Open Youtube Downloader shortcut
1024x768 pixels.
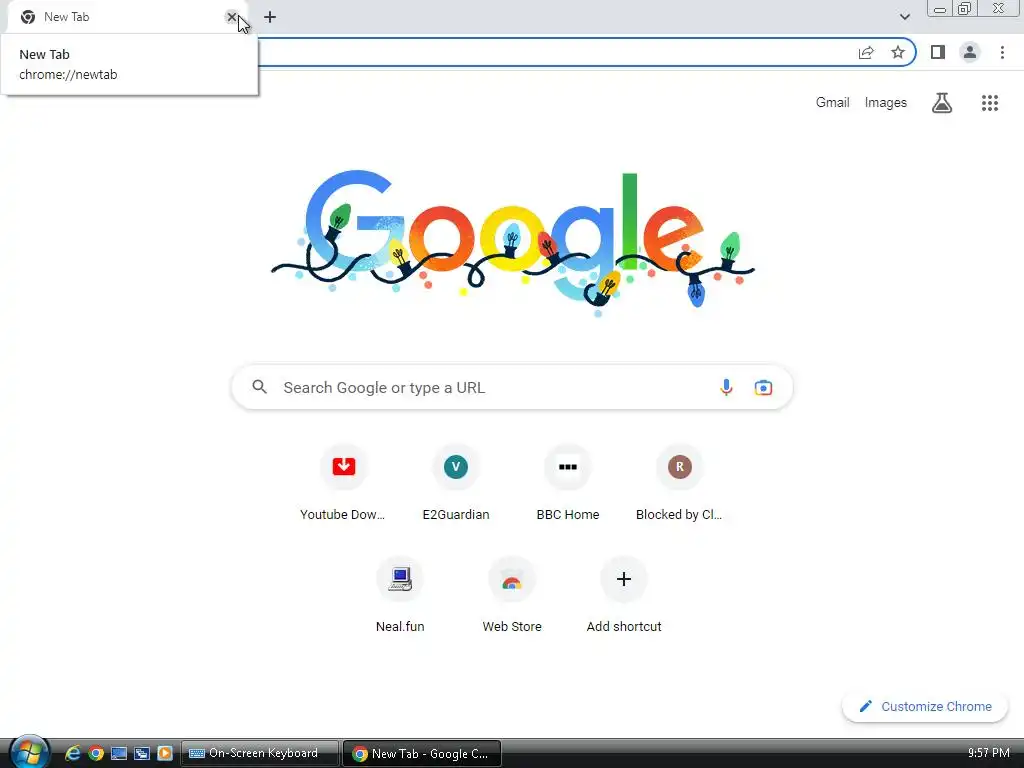[x=344, y=483]
